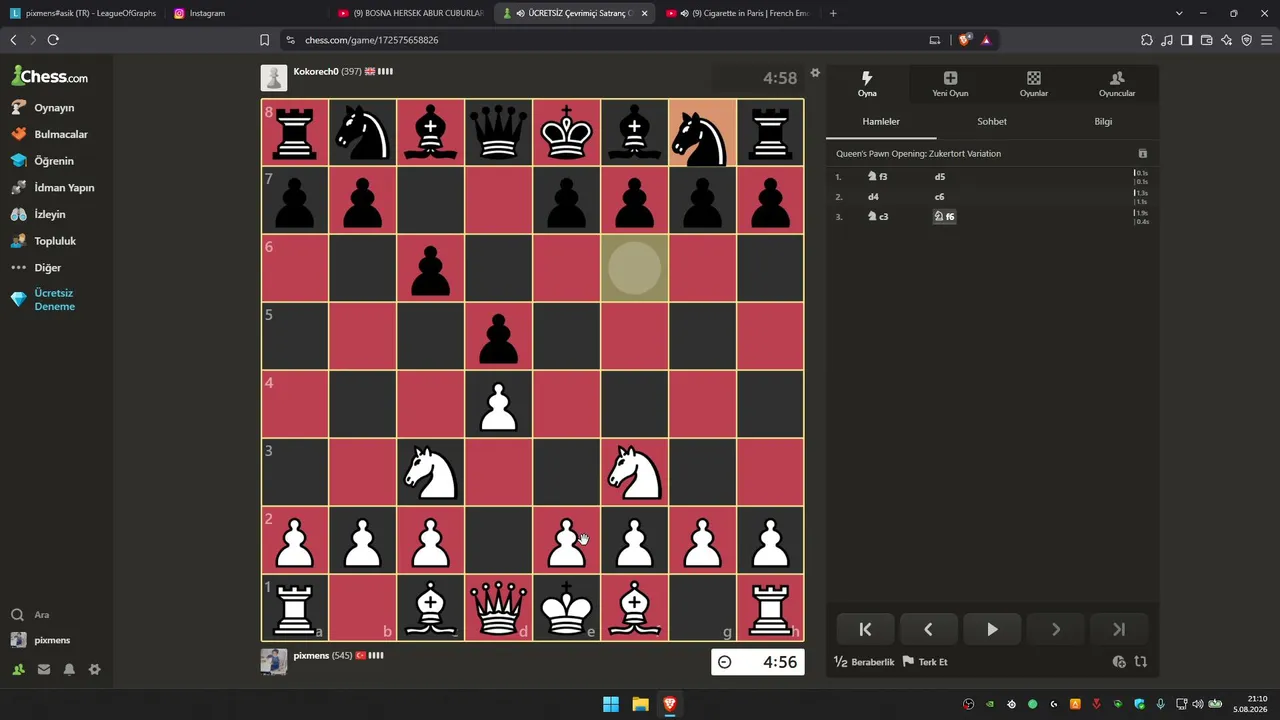
Task: Go back one move
Action: pyautogui.click(x=928, y=629)
